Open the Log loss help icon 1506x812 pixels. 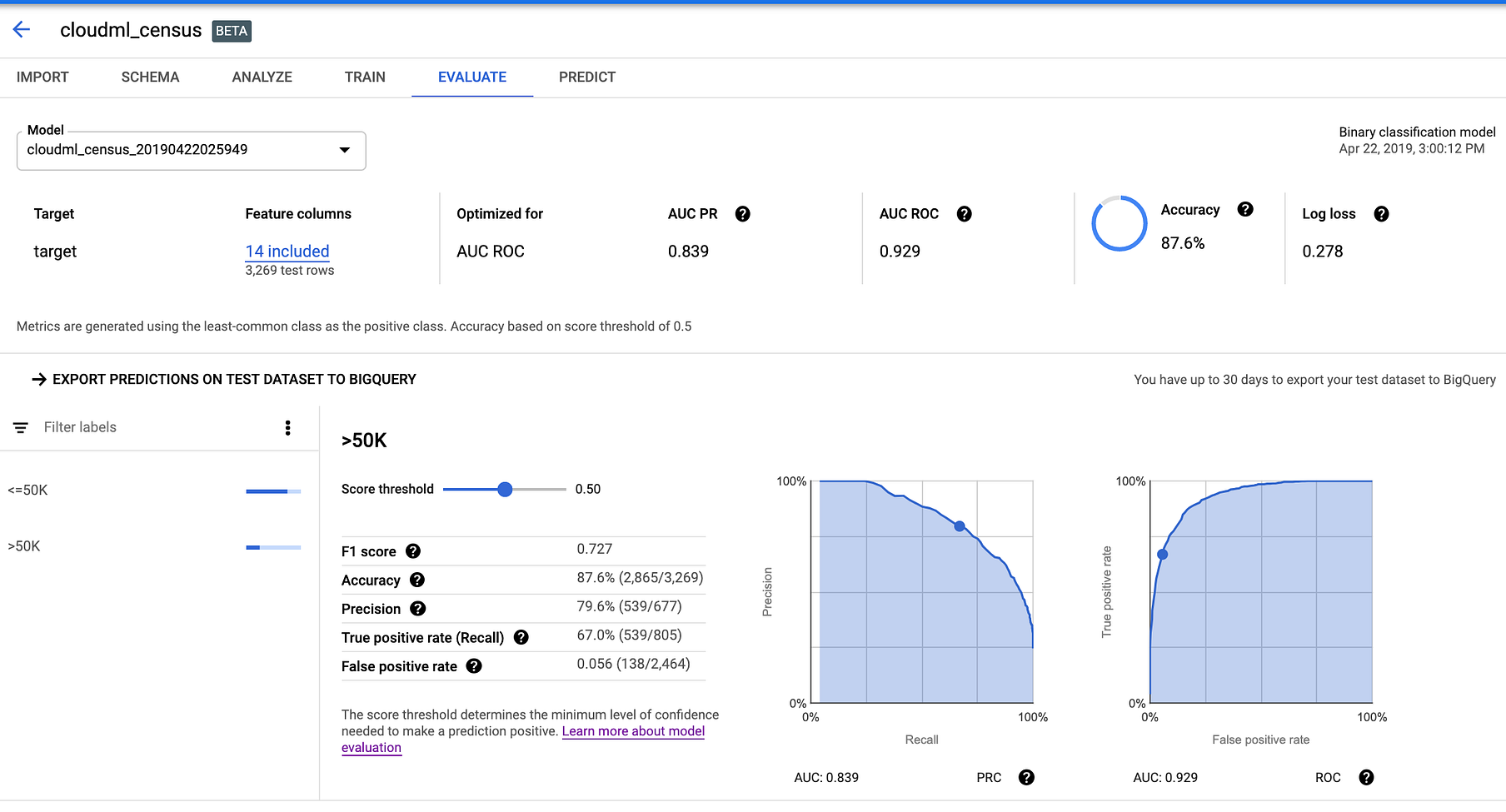1382,214
